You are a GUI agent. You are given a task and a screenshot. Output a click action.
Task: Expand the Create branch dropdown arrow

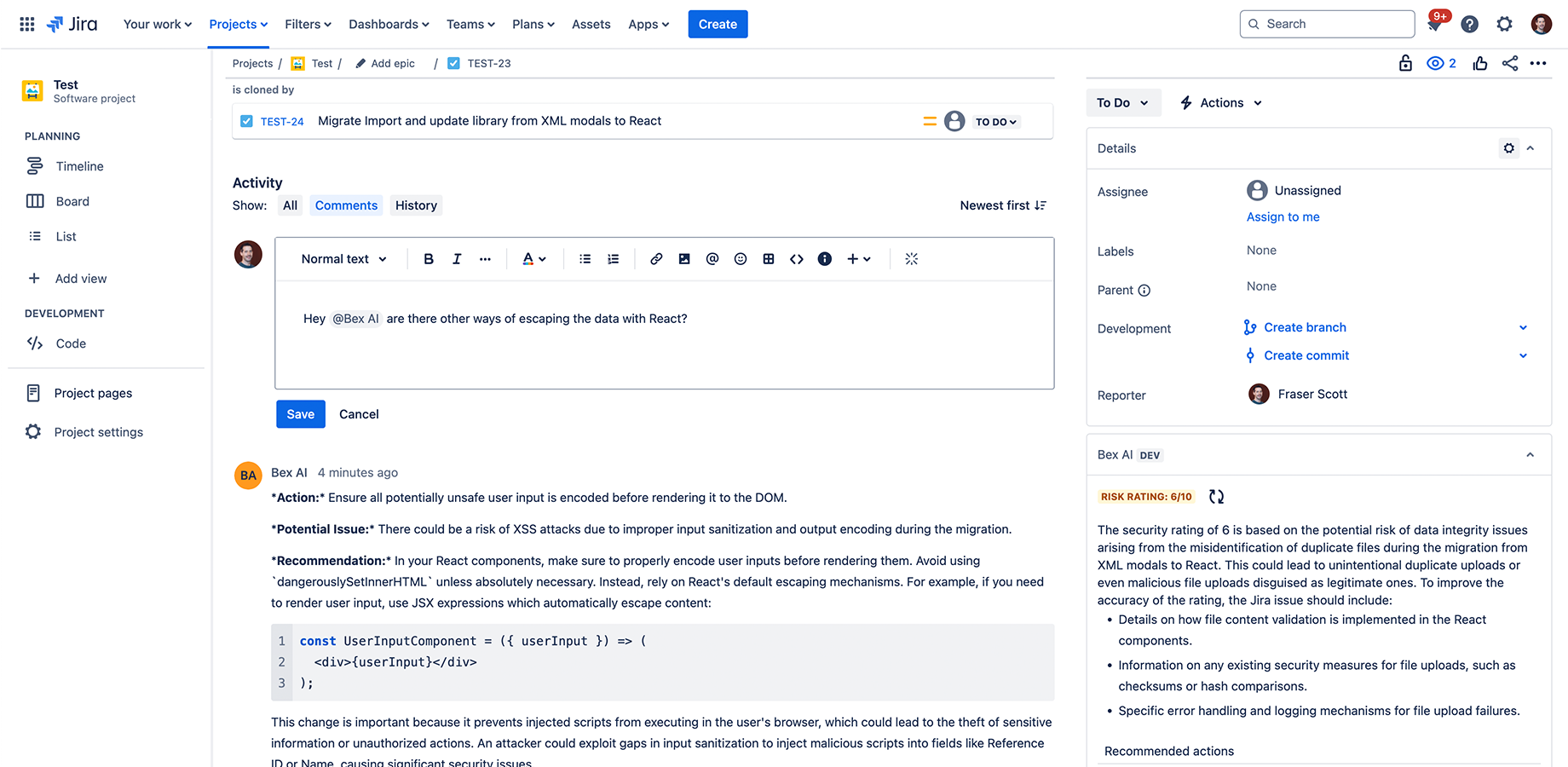(1524, 328)
